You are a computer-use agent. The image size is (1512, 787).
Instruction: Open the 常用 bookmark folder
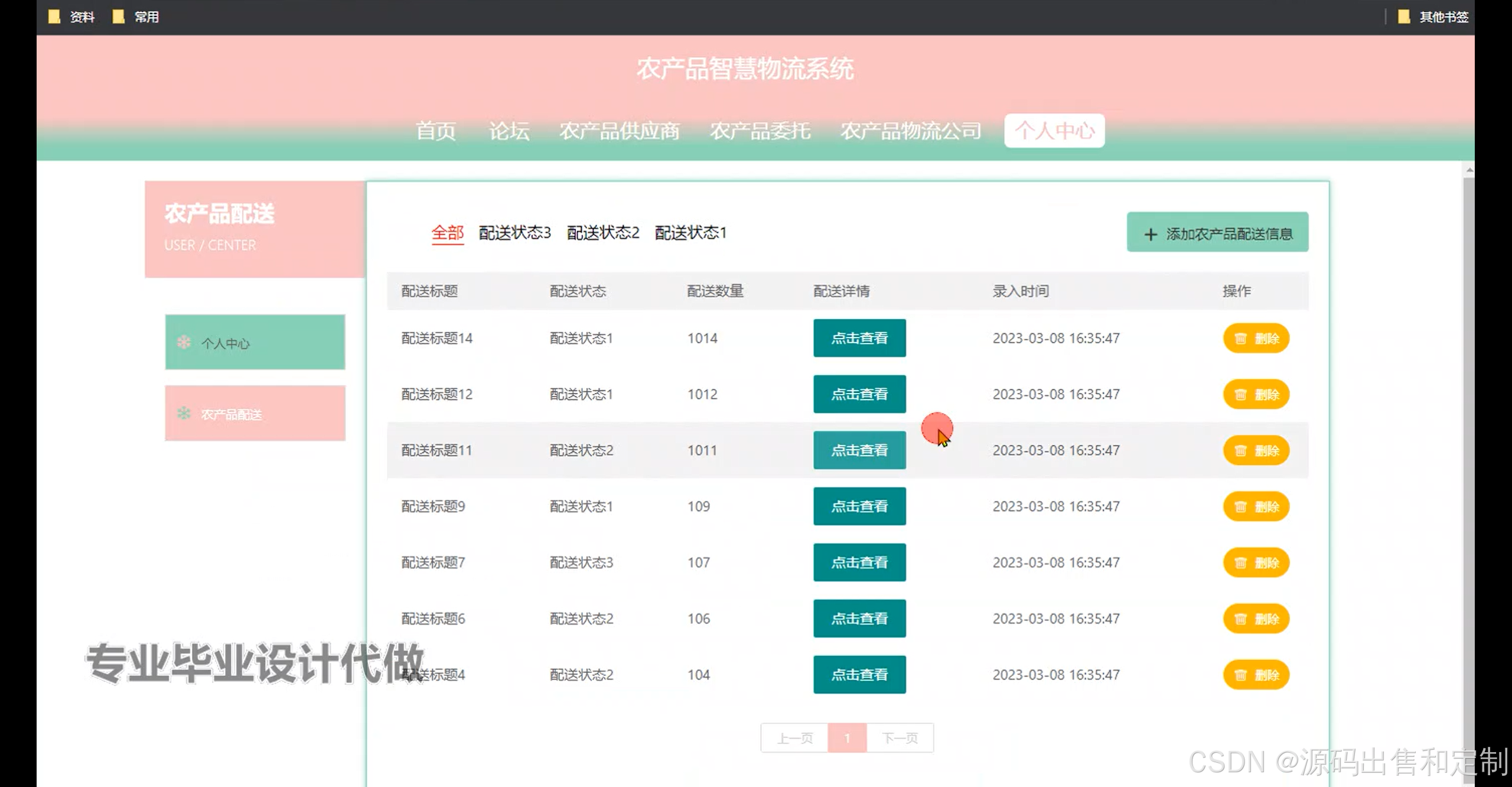[136, 17]
